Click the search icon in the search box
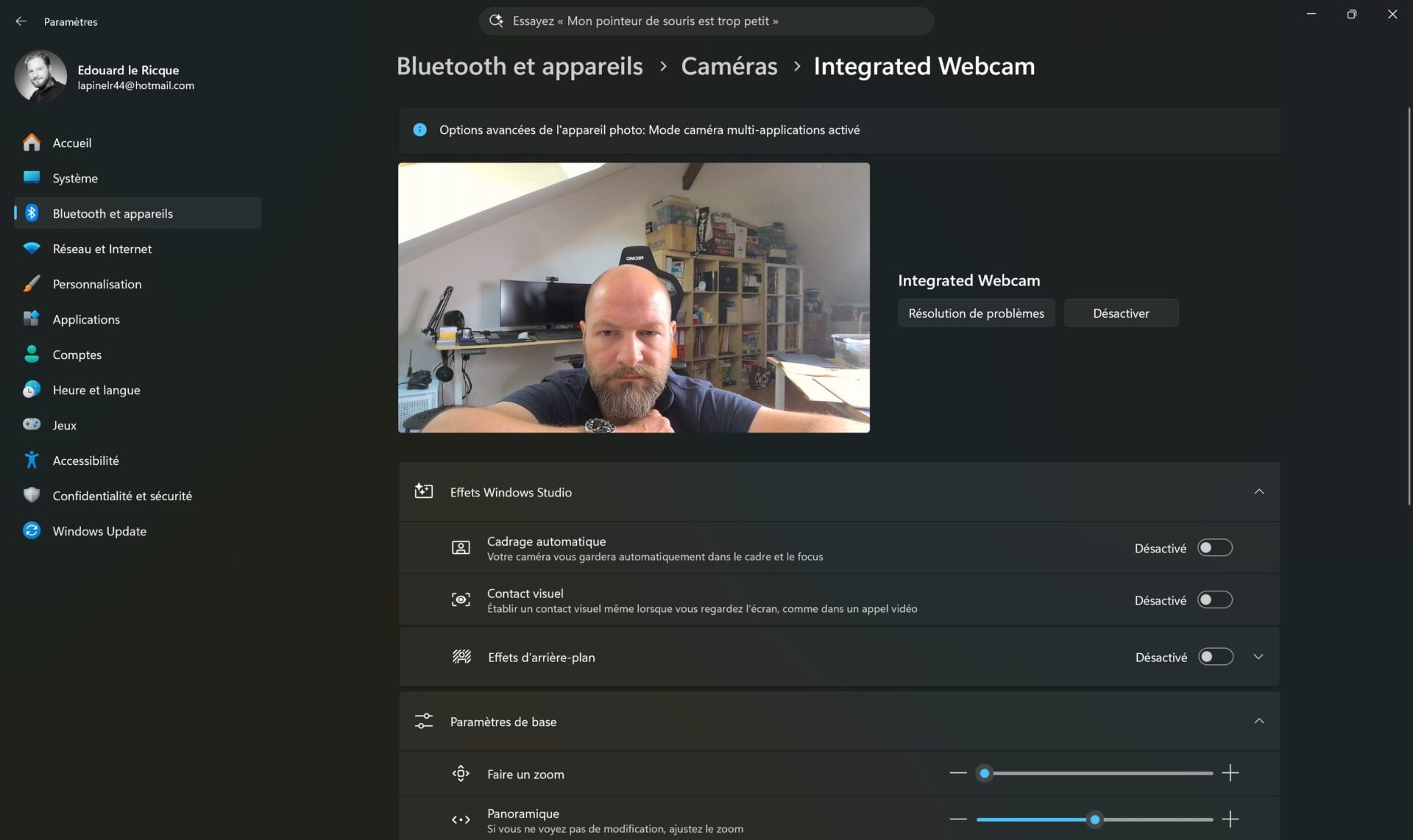The width and height of the screenshot is (1413, 840). pyautogui.click(x=497, y=21)
